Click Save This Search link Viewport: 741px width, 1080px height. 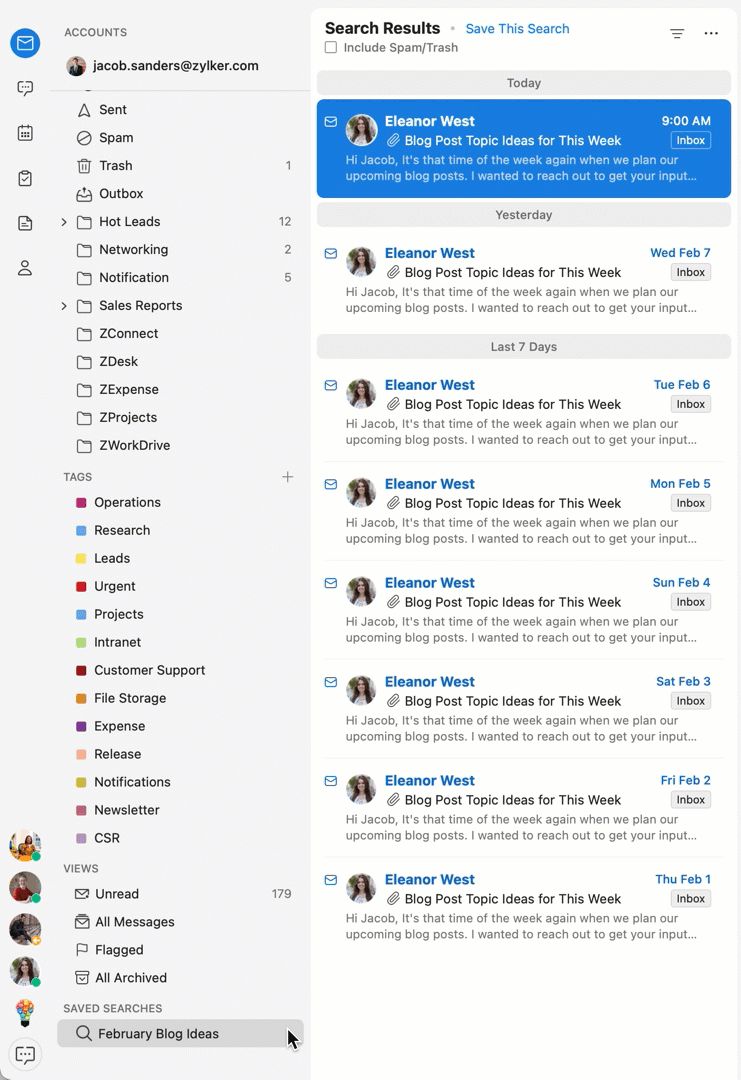[517, 29]
